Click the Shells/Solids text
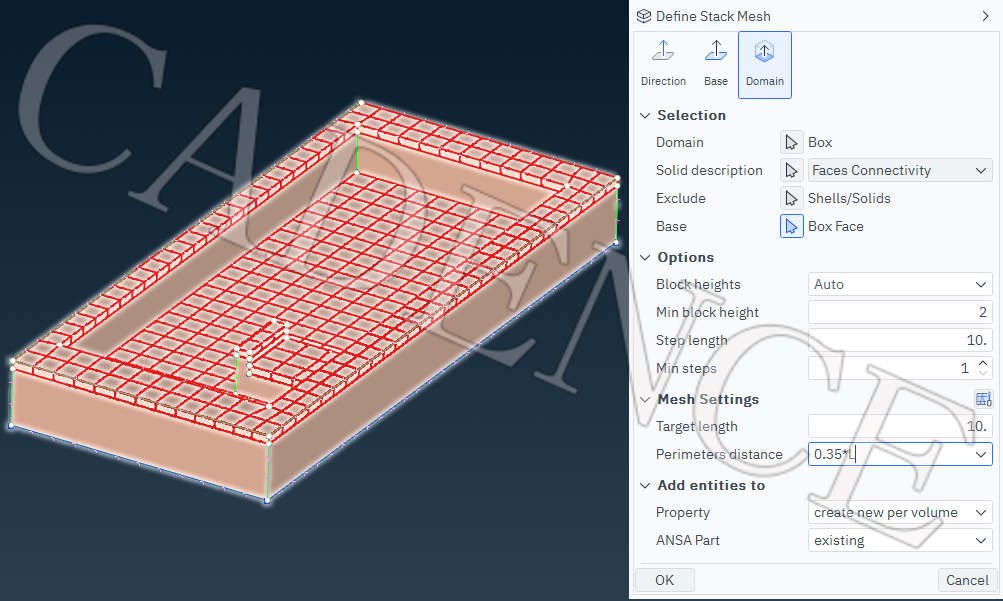This screenshot has height=601, width=1003. (849, 198)
